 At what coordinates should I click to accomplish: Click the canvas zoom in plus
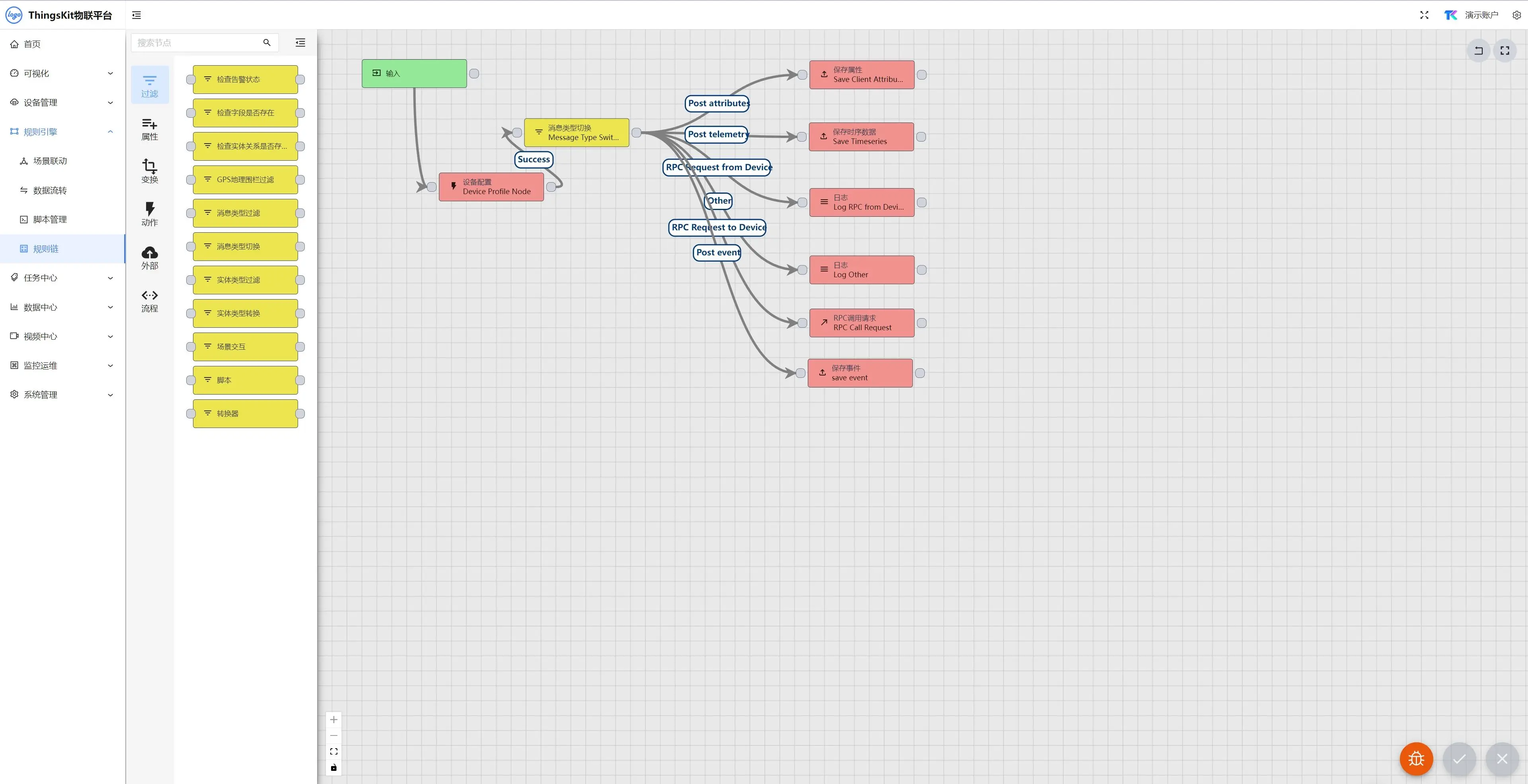pos(334,719)
